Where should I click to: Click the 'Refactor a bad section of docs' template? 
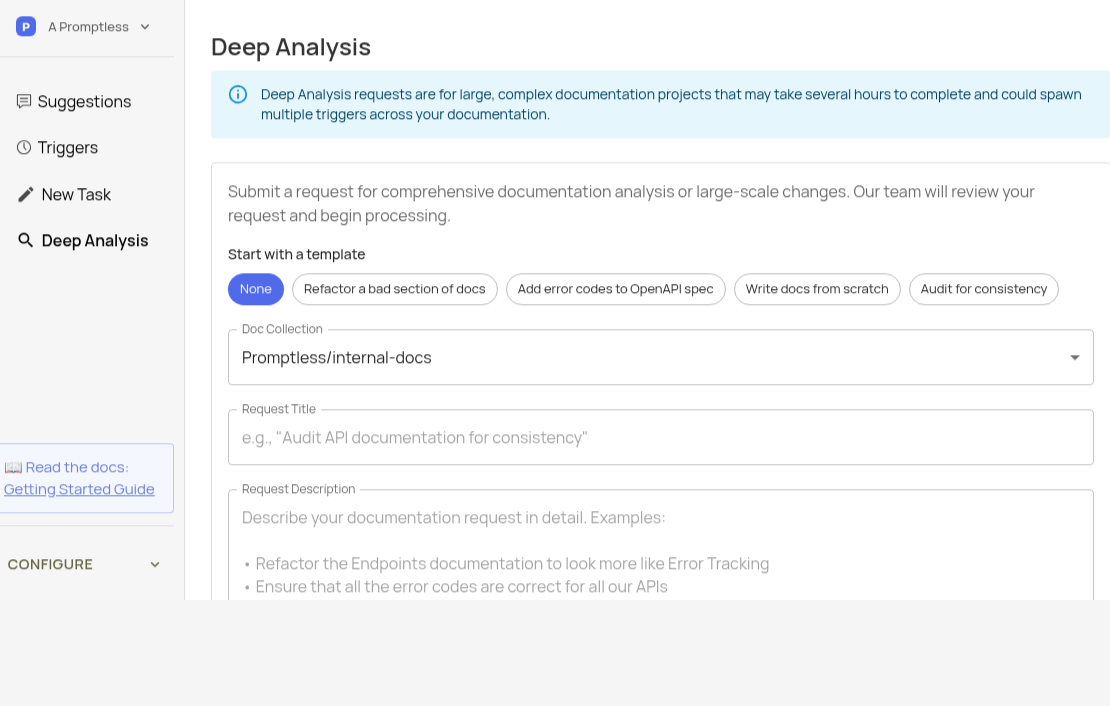pos(395,289)
